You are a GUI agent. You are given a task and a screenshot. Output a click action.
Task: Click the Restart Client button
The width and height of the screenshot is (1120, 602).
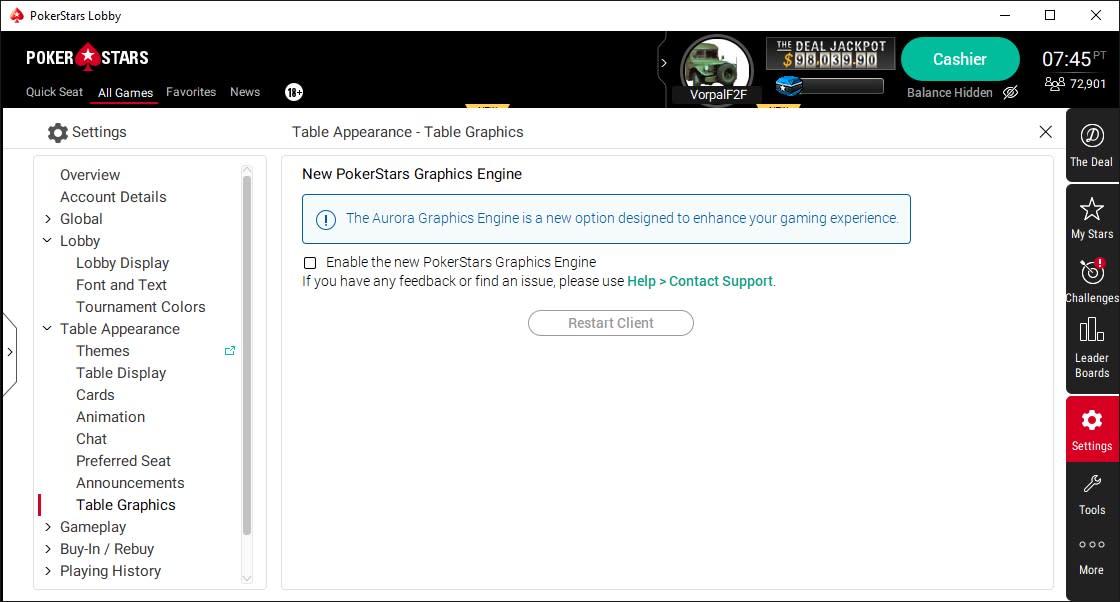[611, 323]
